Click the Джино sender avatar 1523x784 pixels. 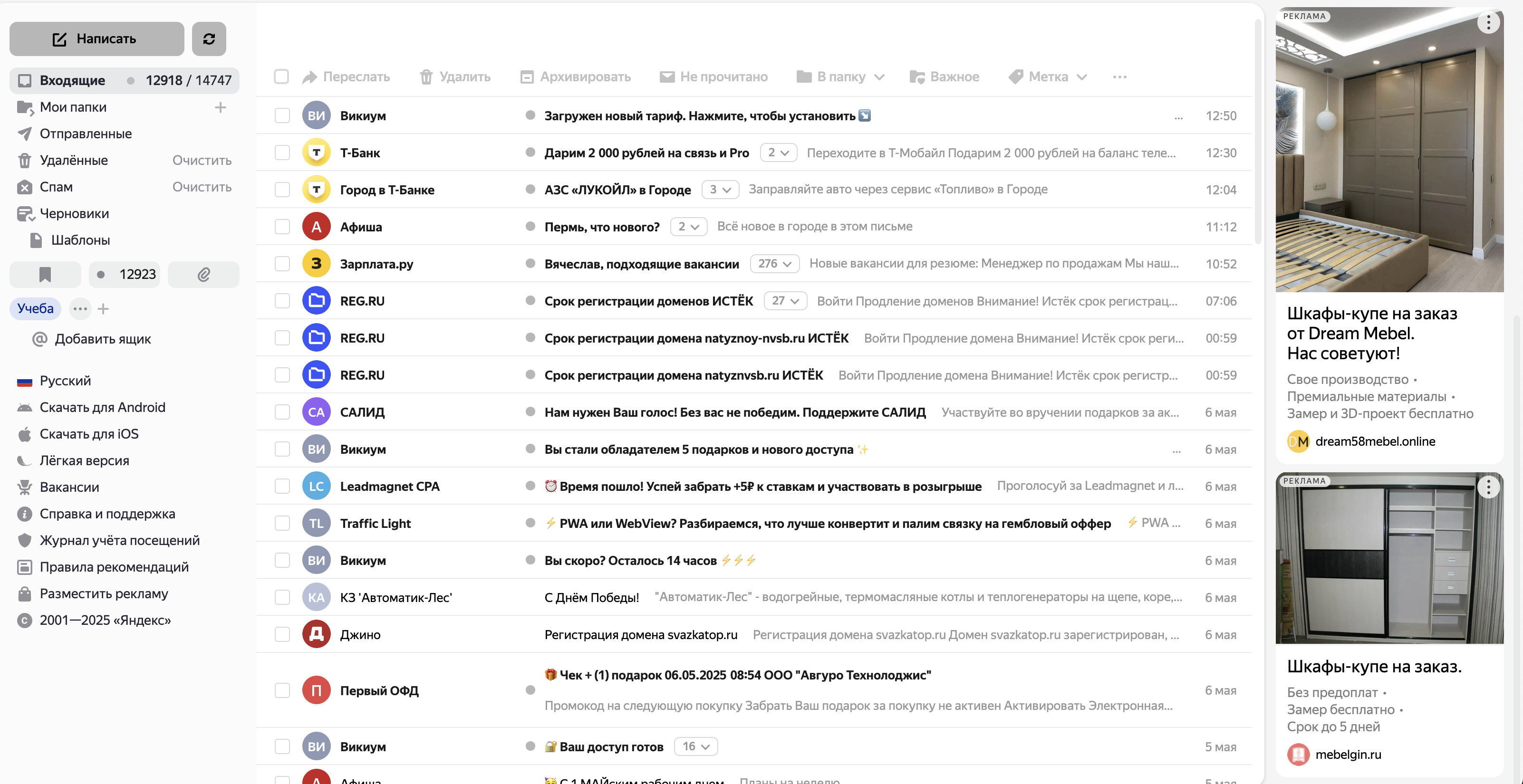click(316, 634)
